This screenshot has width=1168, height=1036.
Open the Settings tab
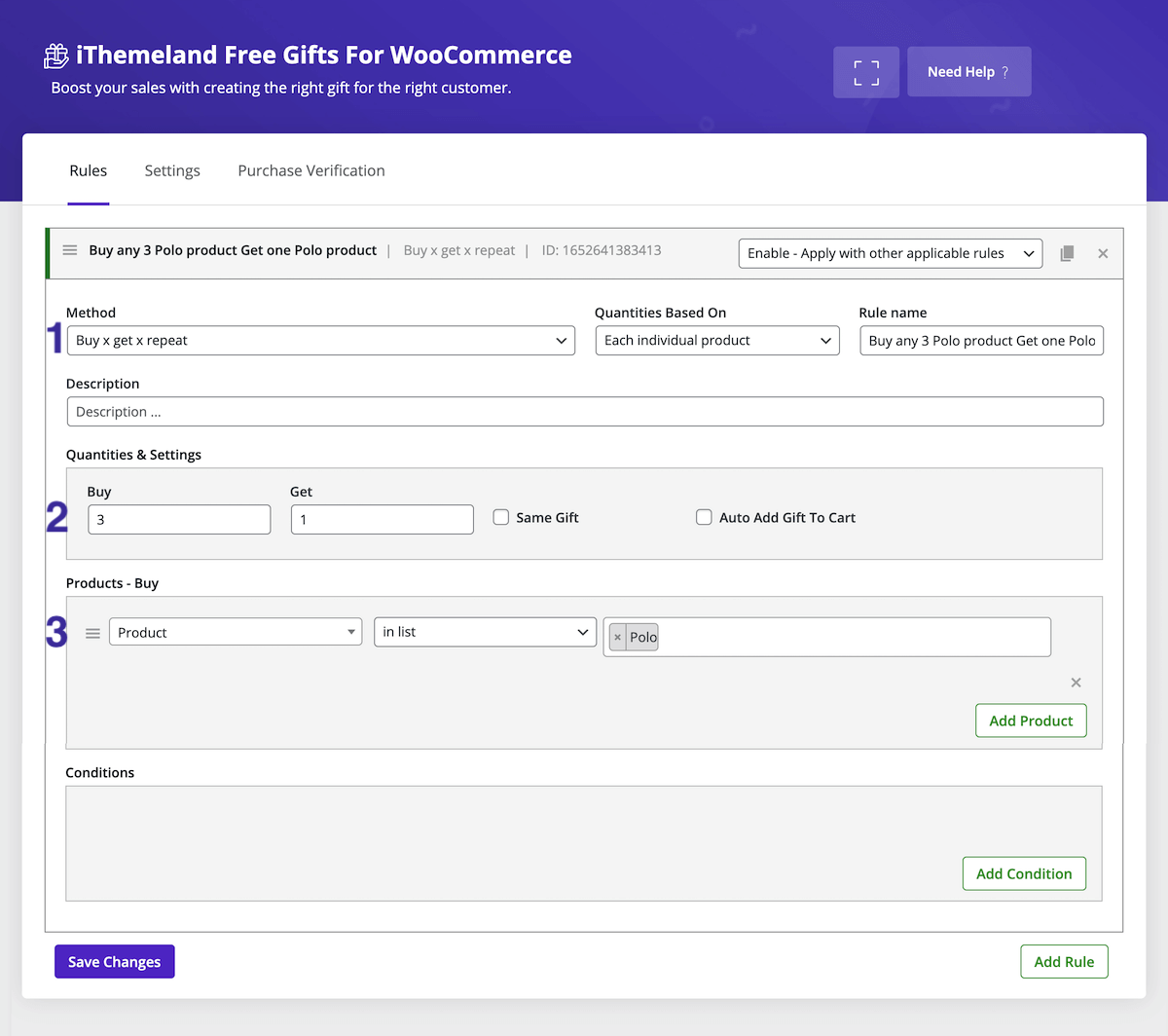[172, 170]
